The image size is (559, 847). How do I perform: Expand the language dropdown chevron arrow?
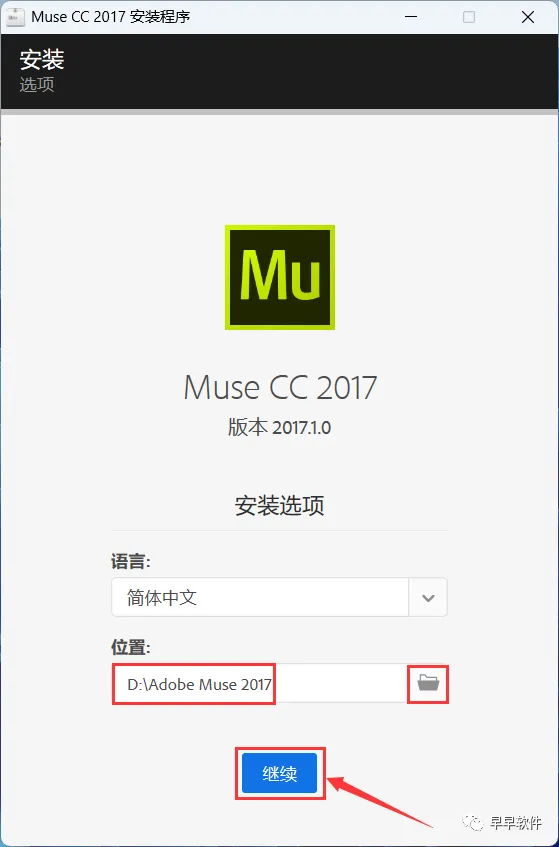[428, 597]
